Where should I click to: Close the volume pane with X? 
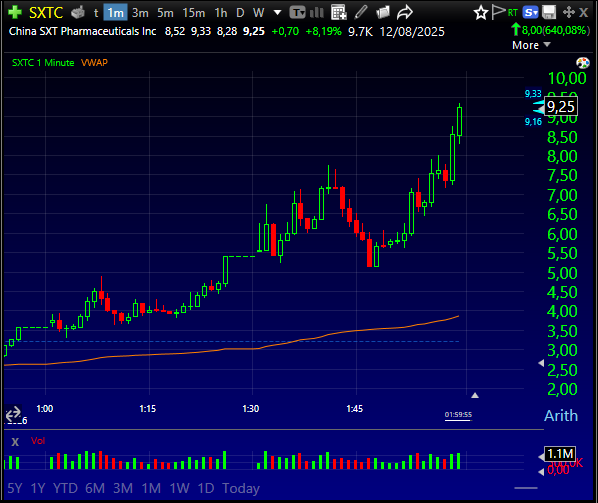[x=15, y=442]
